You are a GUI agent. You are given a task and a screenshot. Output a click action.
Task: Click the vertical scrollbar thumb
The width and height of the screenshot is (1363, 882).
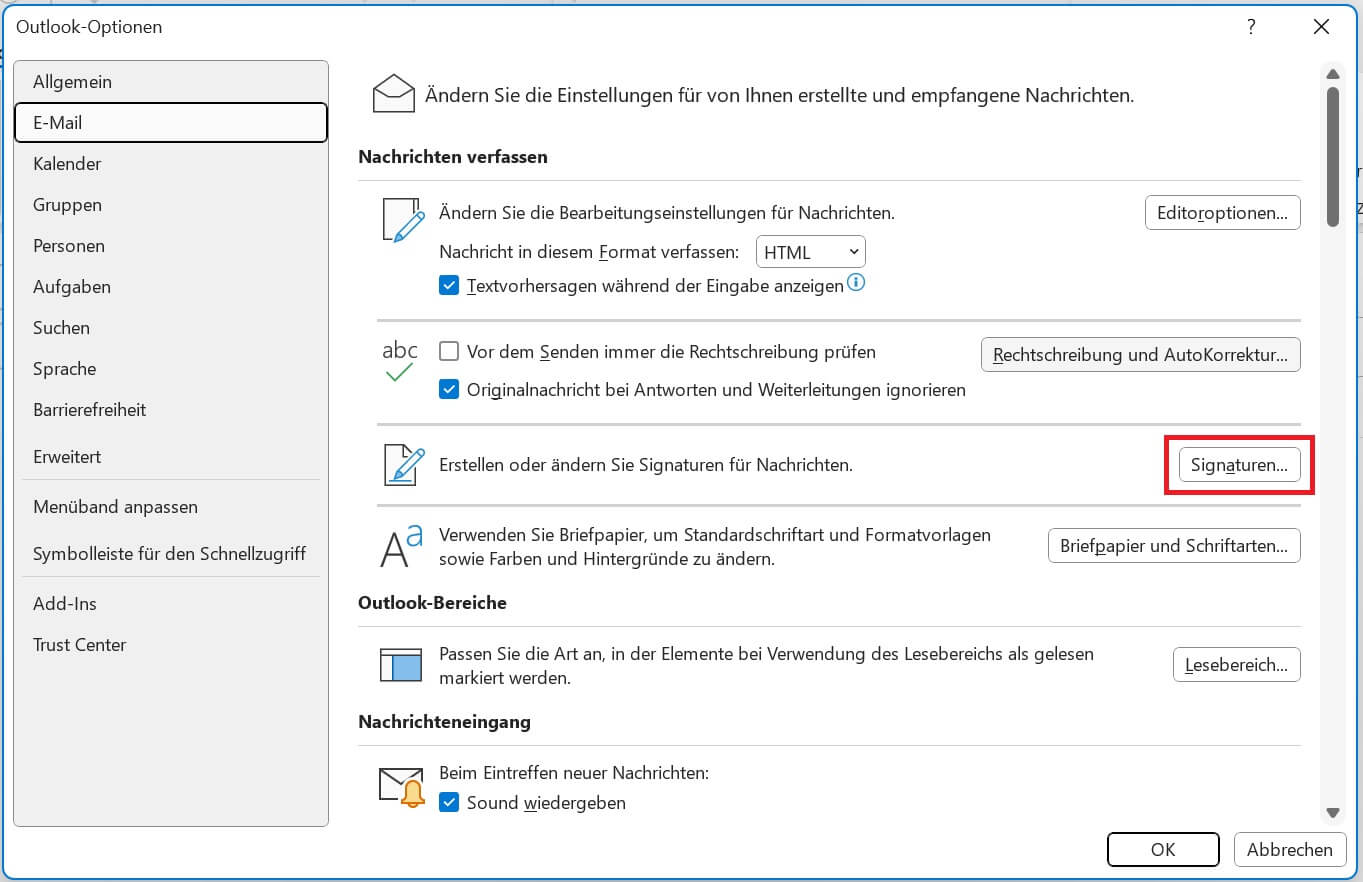click(x=1332, y=157)
